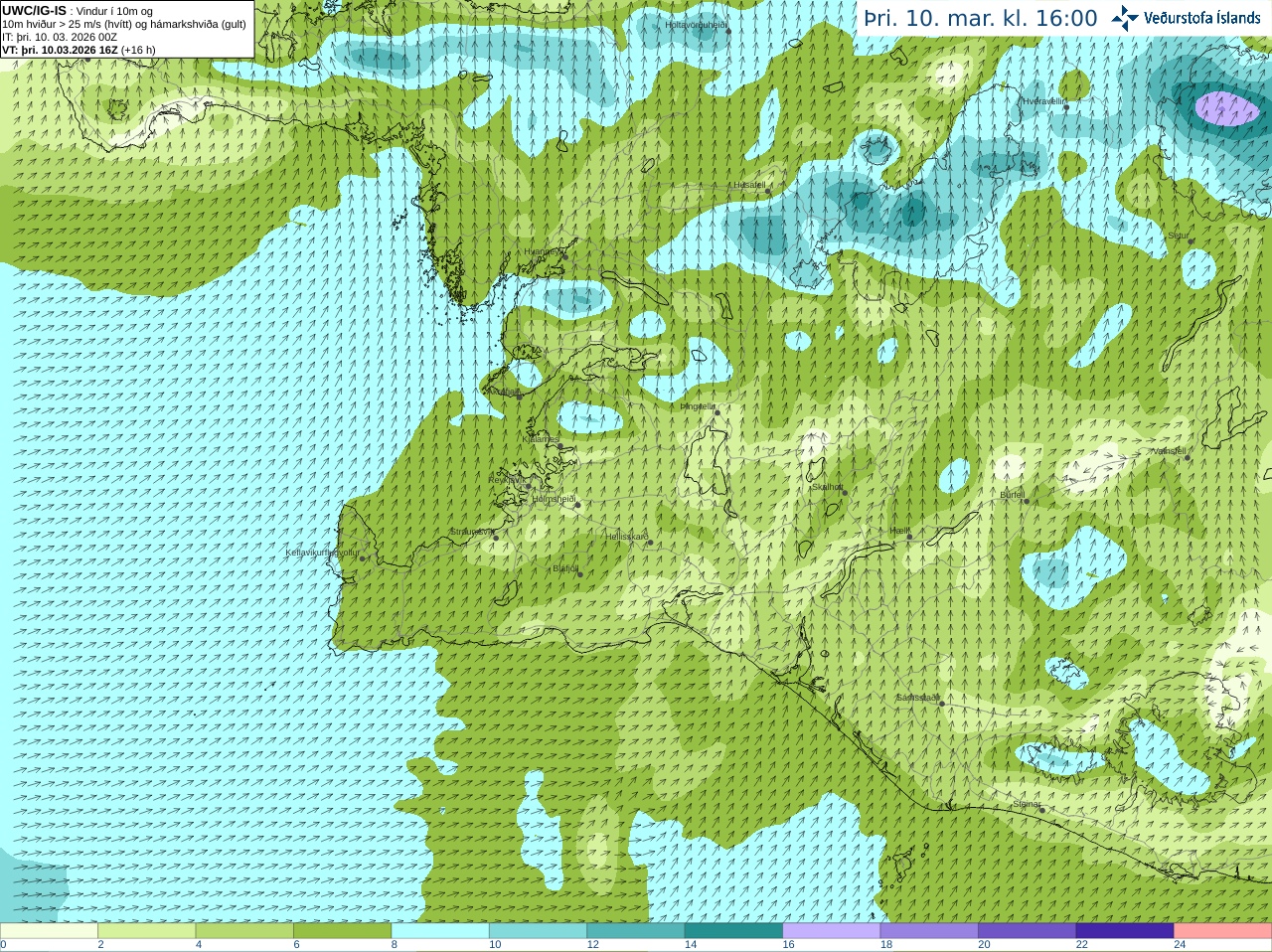Select the 20–22 m/s violet legend swatch
This screenshot has width=1272, height=952.
tap(1028, 931)
